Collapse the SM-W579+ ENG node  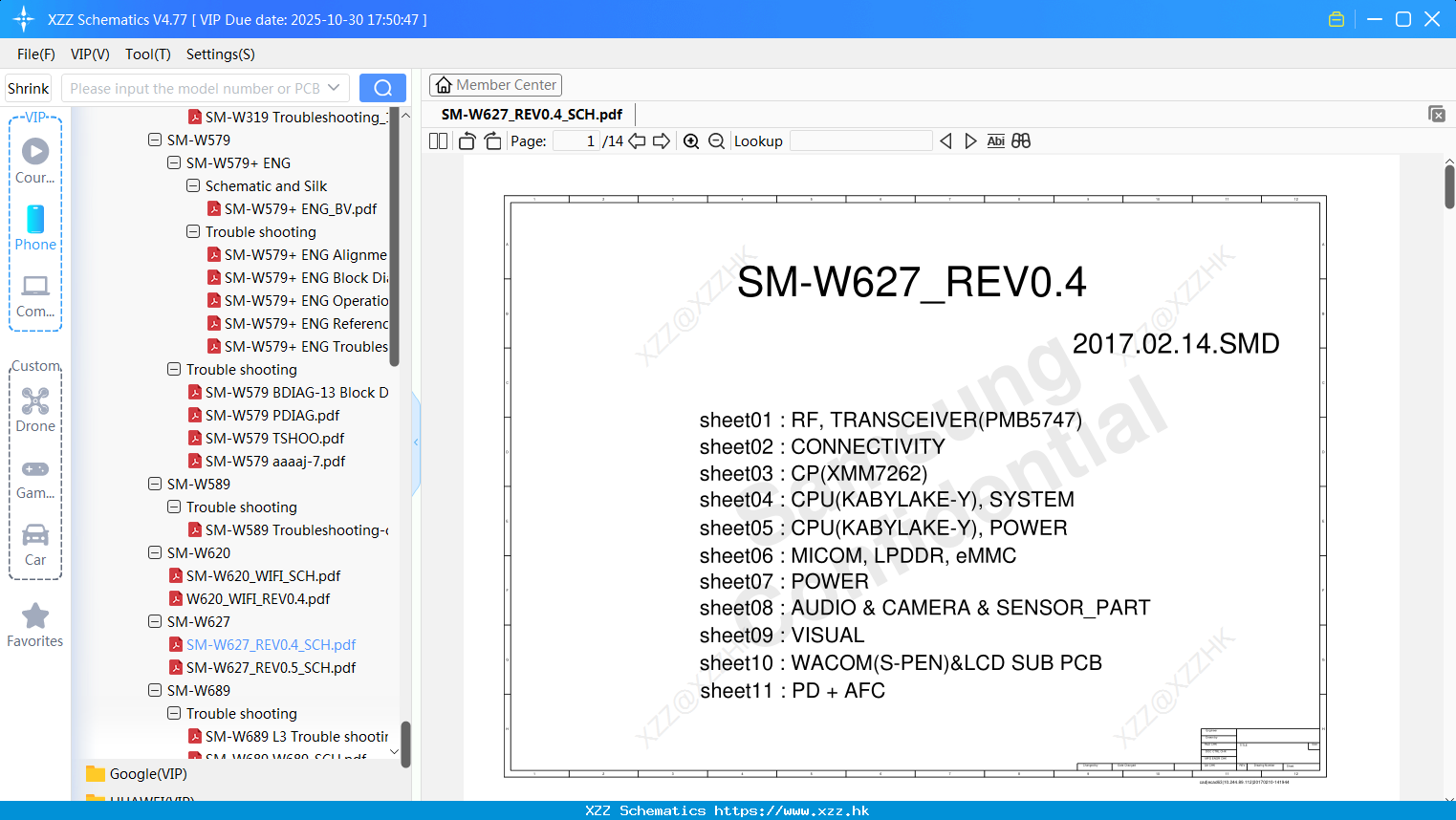(174, 162)
